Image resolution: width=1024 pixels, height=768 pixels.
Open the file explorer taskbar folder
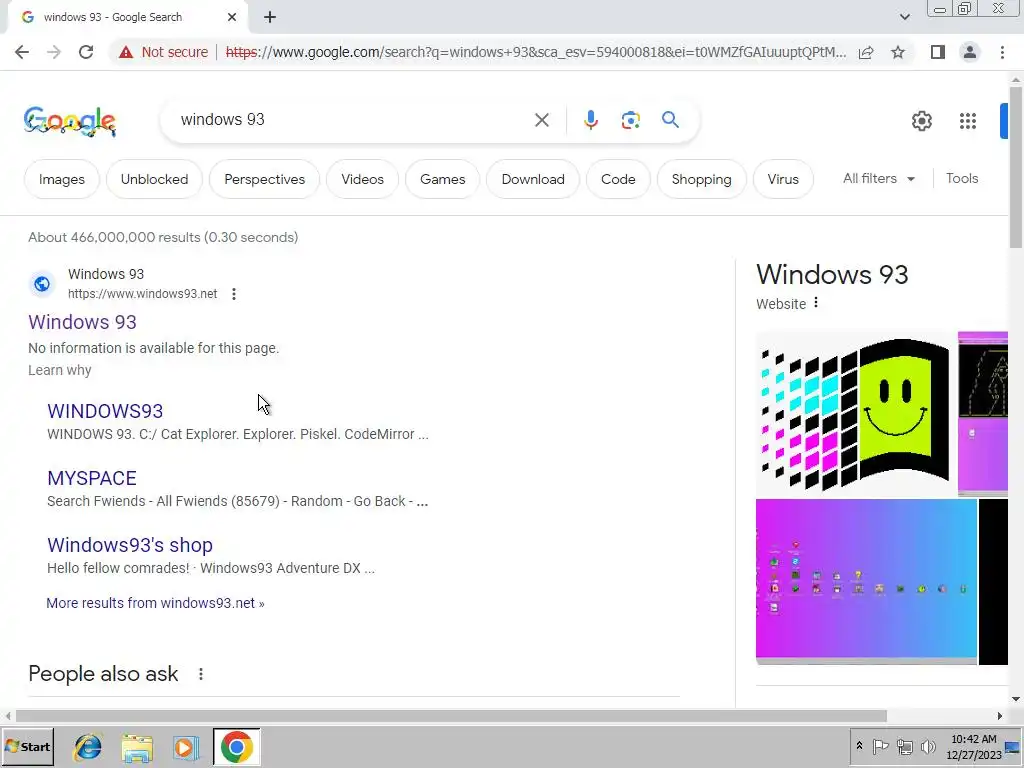coord(136,747)
